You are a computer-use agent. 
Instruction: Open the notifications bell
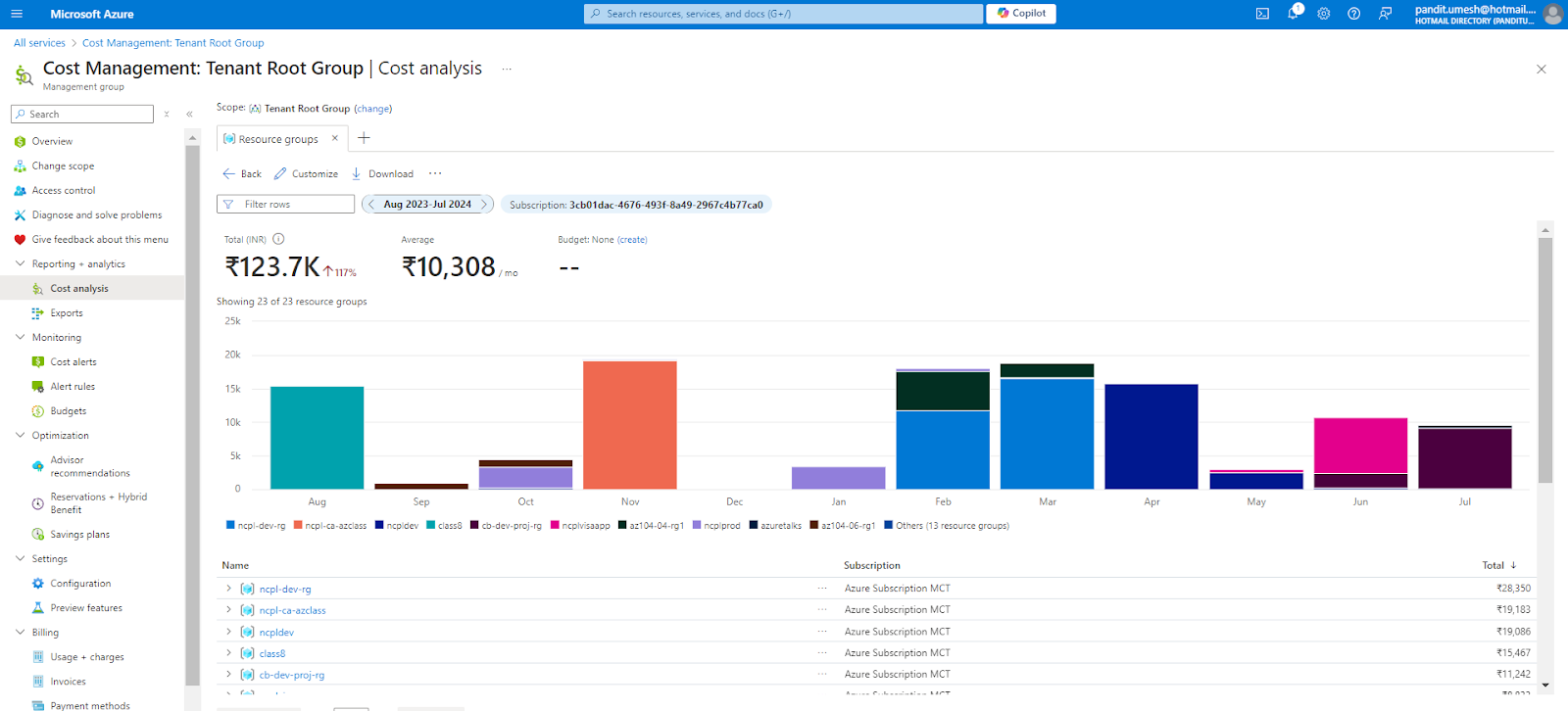point(1294,13)
